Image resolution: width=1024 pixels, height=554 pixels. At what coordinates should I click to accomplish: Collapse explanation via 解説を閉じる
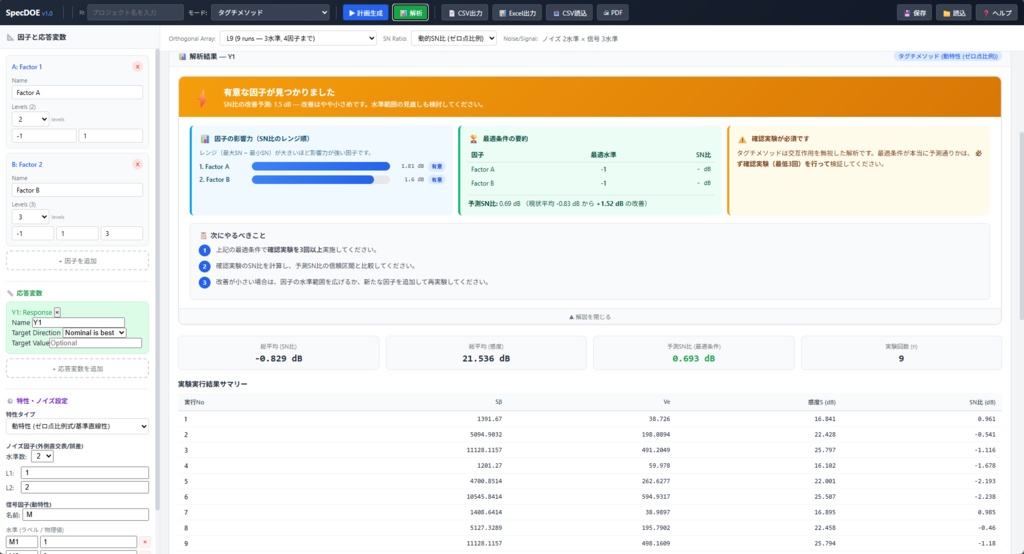(x=590, y=317)
